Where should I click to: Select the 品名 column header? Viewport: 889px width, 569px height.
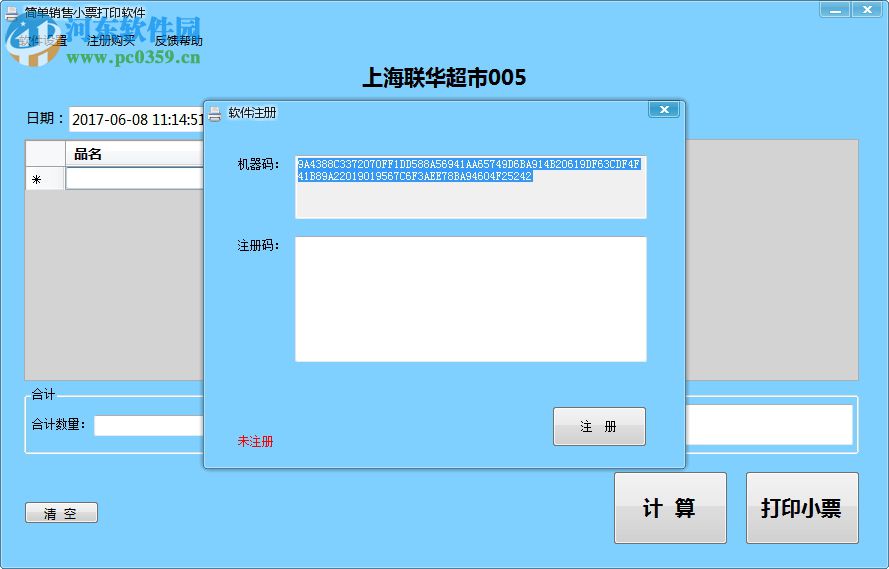tap(134, 154)
